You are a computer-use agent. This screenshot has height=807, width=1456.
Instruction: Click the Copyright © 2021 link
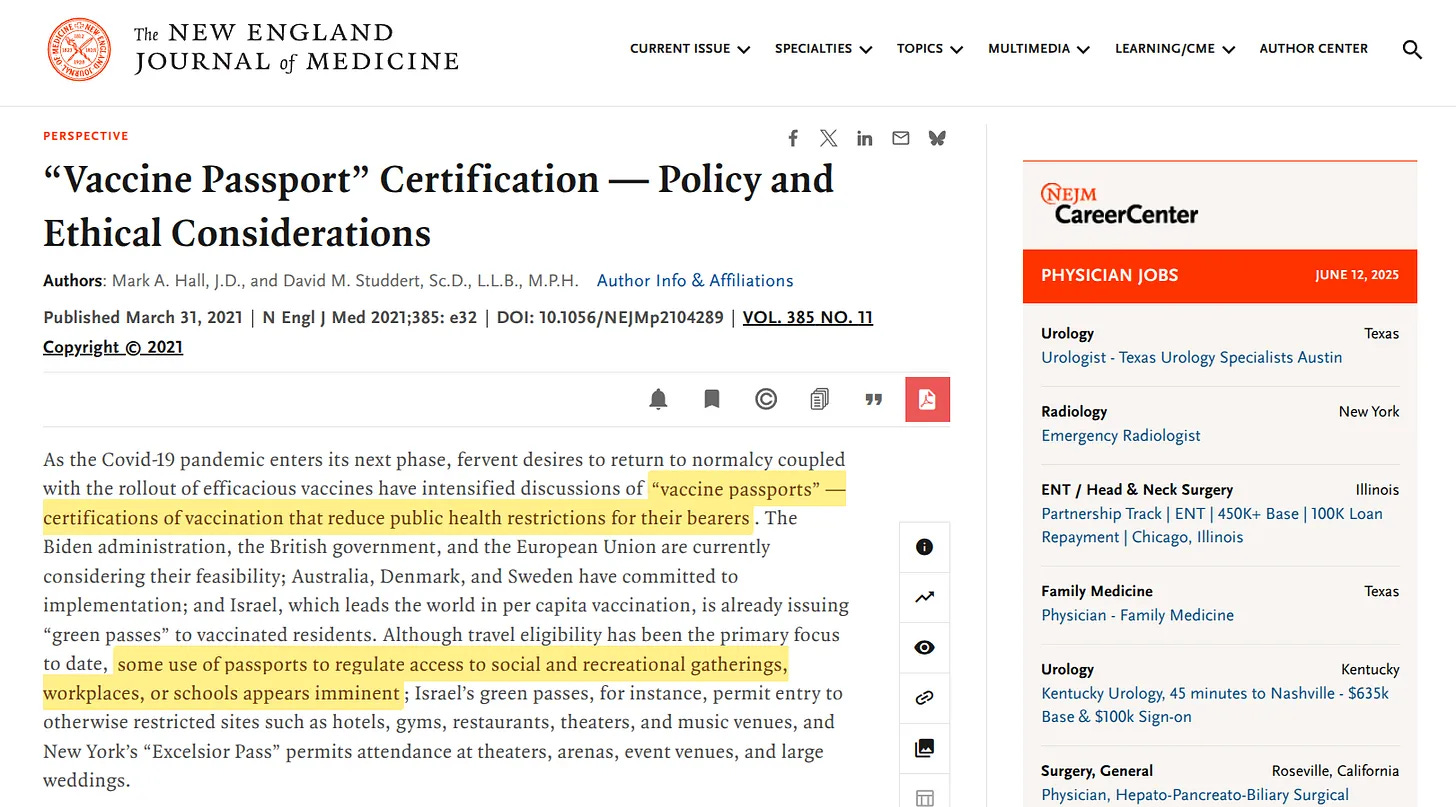[113, 348]
